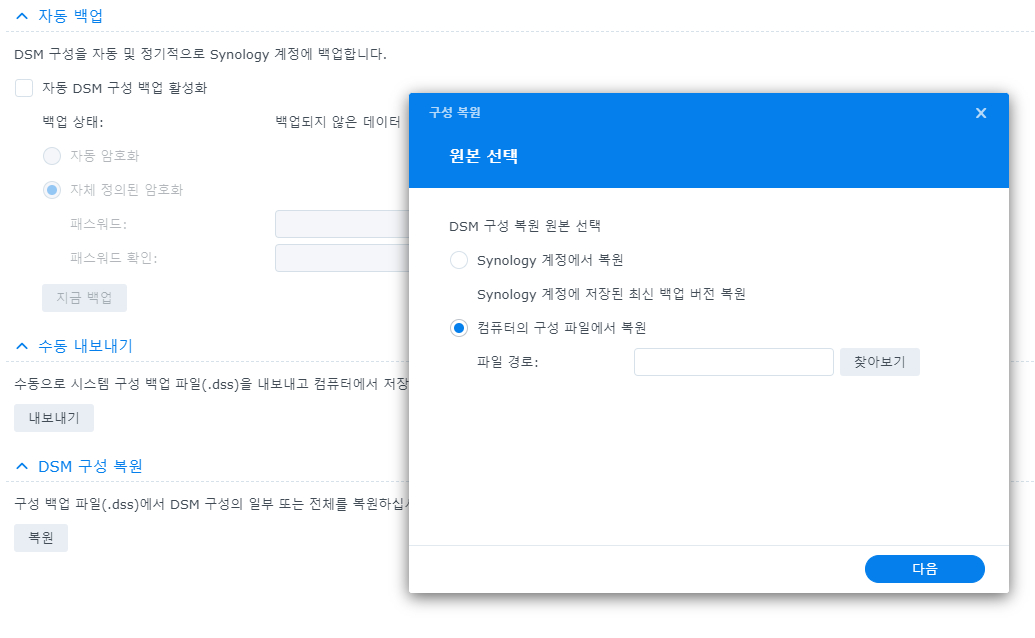
Task: Click the DSM 구성 복원 원본 선택 label
Action: pos(525,226)
